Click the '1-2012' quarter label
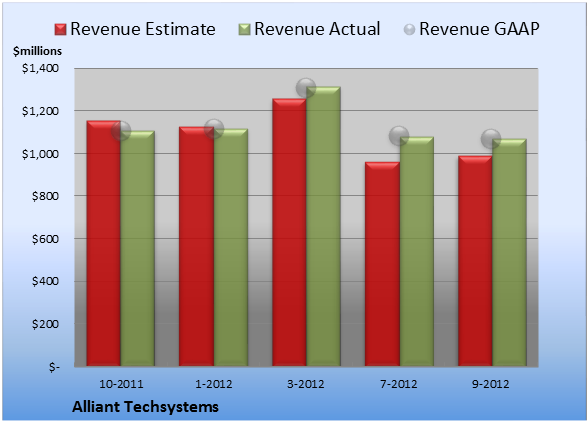The height and width of the screenshot is (422, 588). pyautogui.click(x=214, y=384)
